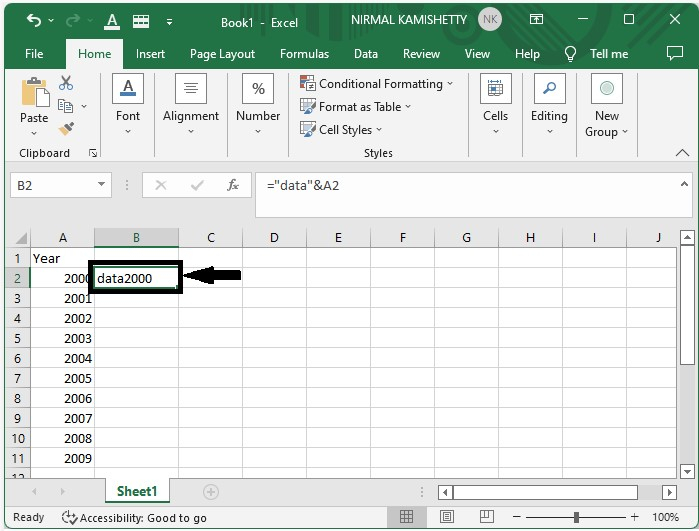The height and width of the screenshot is (531, 699).
Task: Click the horizontal scrollbar left arrow
Action: [445, 492]
